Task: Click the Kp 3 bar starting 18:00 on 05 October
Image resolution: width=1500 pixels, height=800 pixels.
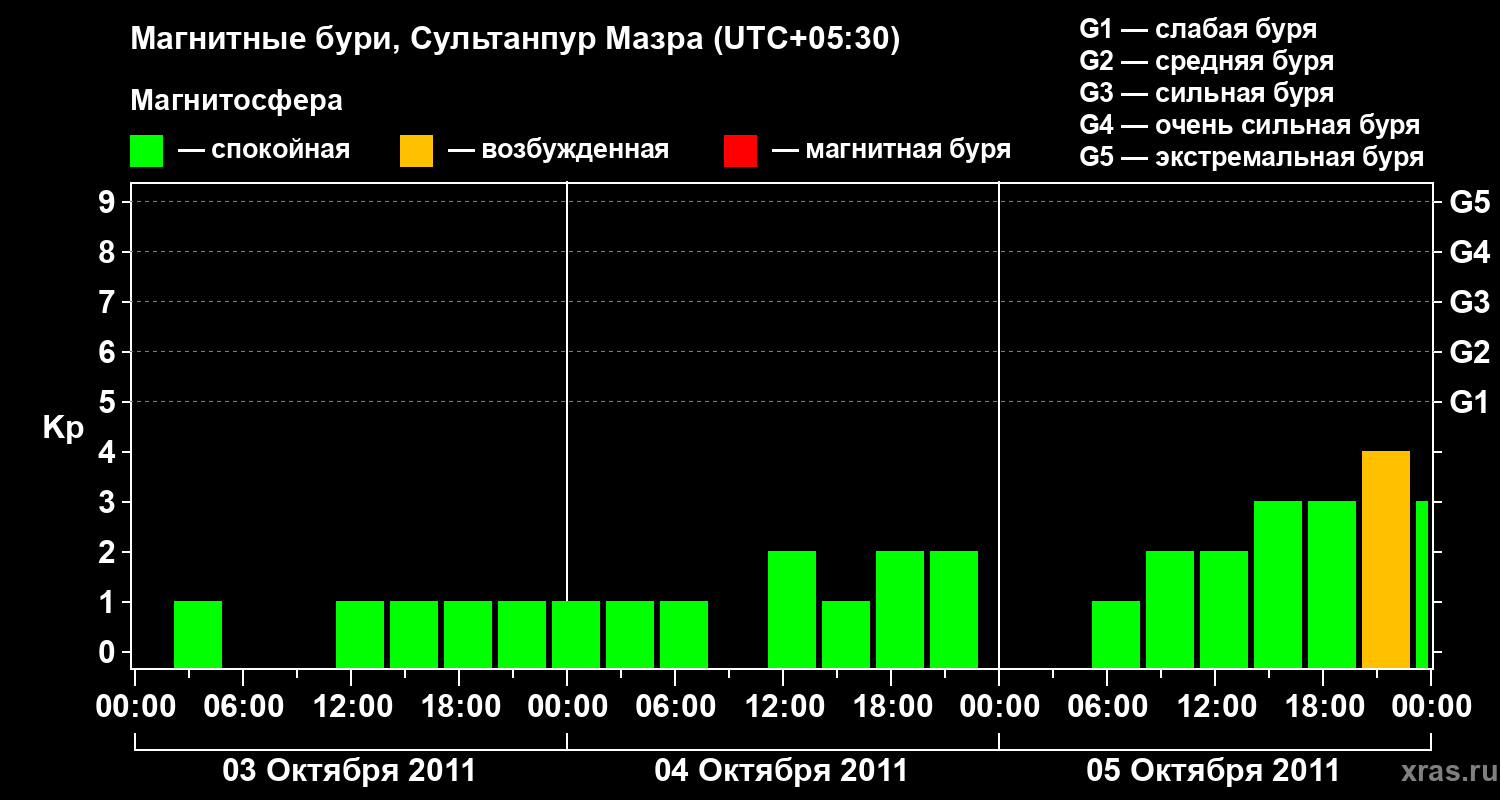Action: pos(1332,585)
